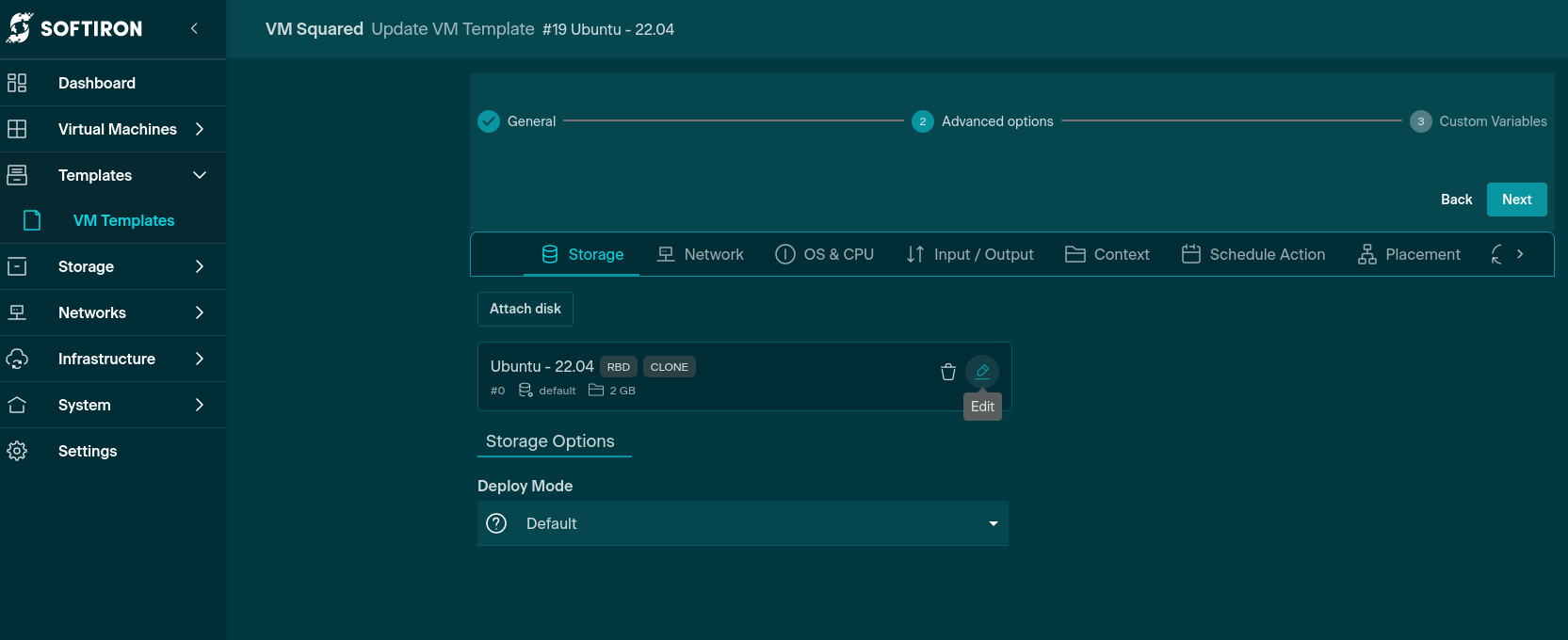Expand the Networks sidebar menu
This screenshot has width=1568, height=640.
(x=199, y=312)
